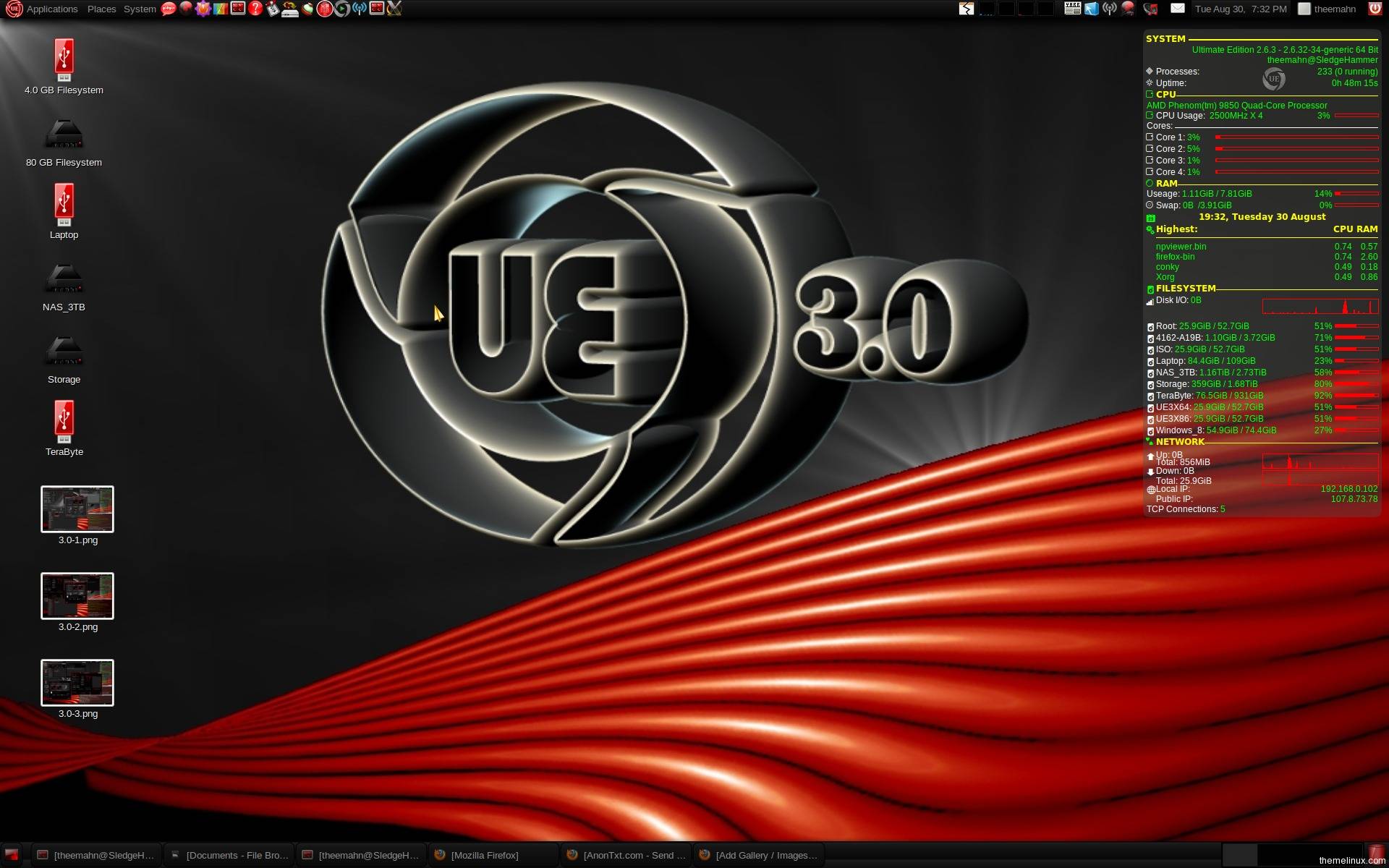This screenshot has width=1389, height=868.
Task: Switch to Documents File Browser taskbar window
Action: coord(229,855)
